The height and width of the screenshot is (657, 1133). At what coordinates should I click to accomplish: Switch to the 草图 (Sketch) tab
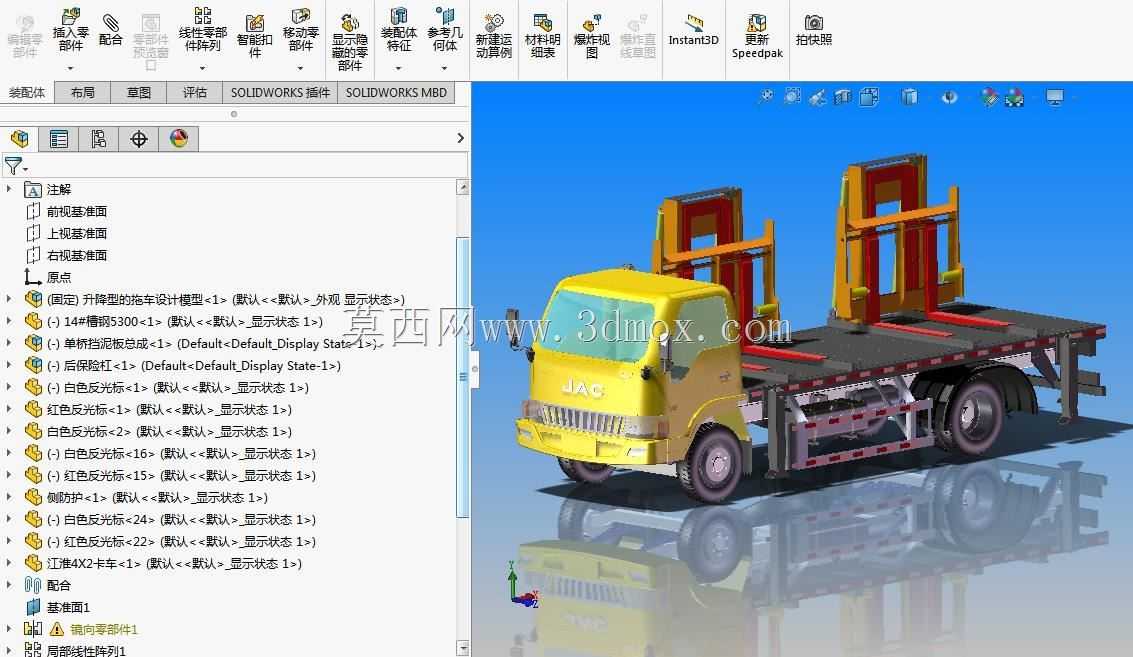click(x=139, y=93)
